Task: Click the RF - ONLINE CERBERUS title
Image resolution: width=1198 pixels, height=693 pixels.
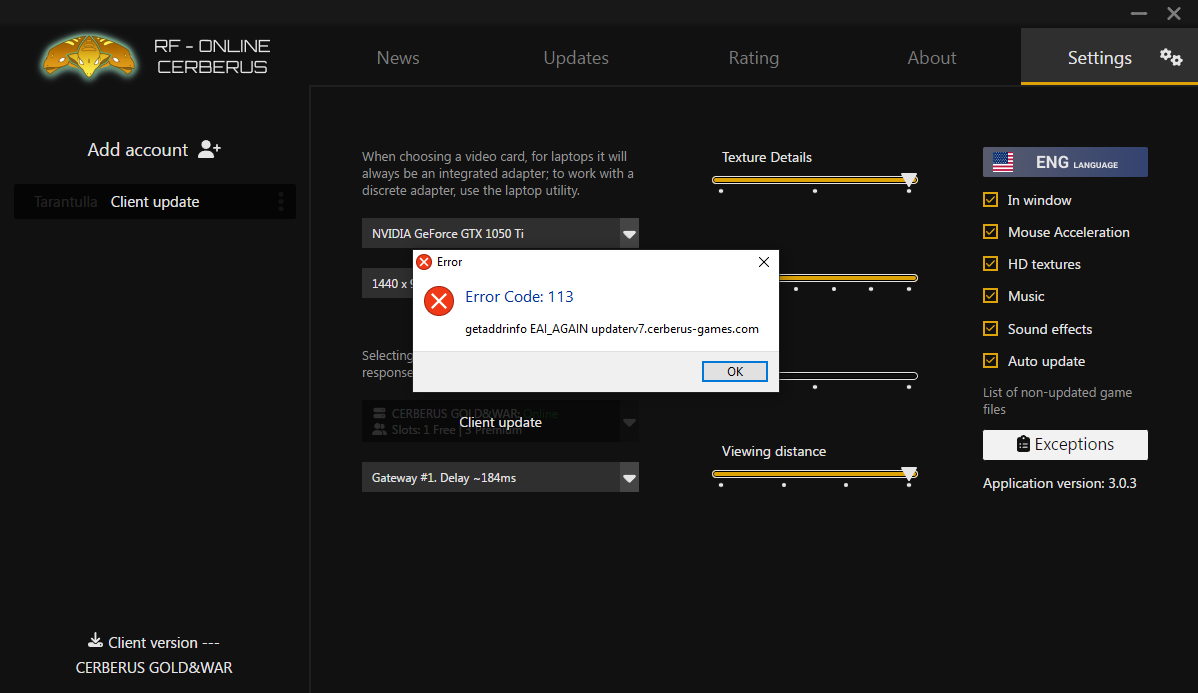Action: tap(212, 57)
